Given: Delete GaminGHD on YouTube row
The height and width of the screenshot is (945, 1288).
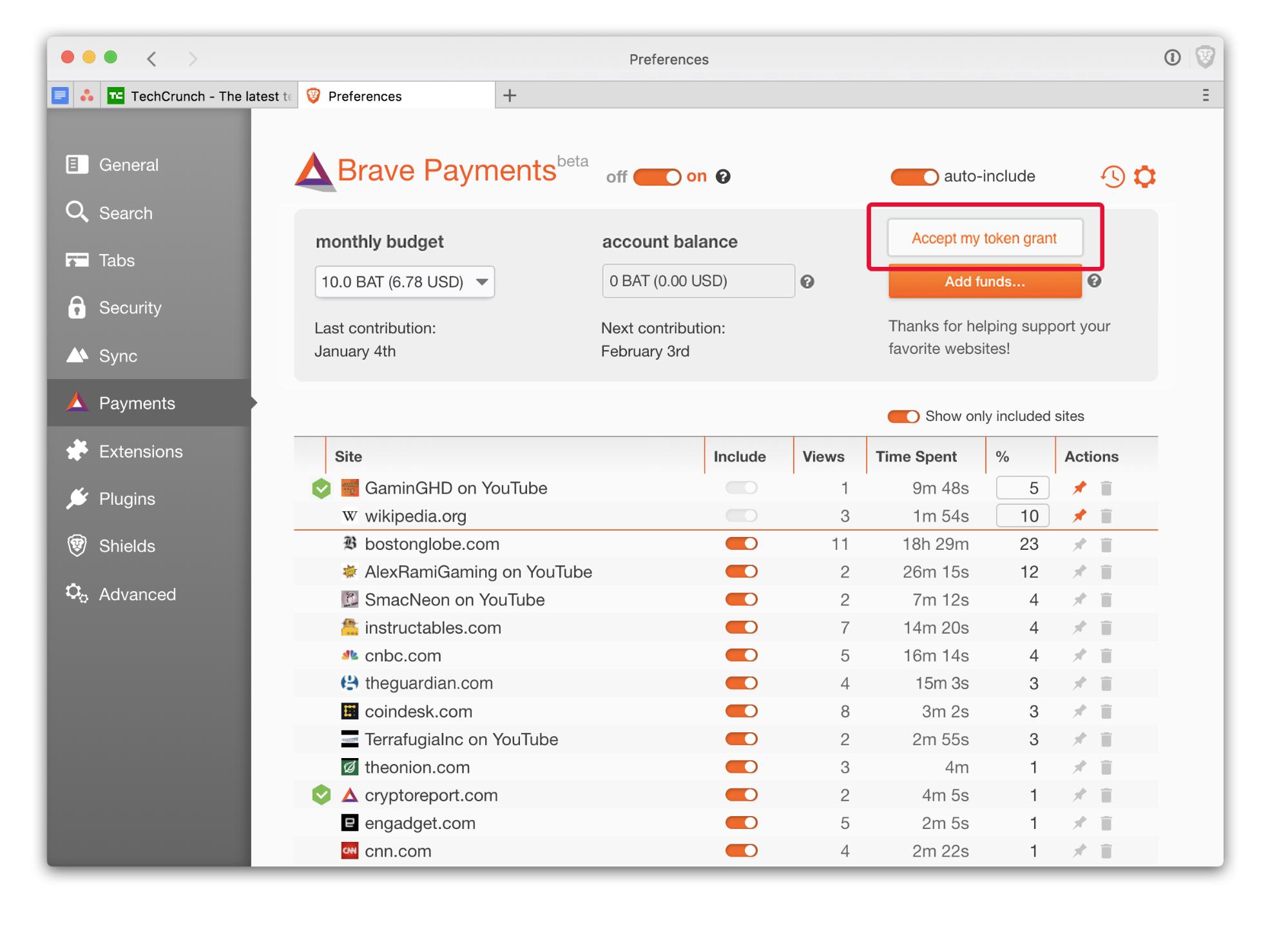Looking at the screenshot, I should click(x=1106, y=488).
